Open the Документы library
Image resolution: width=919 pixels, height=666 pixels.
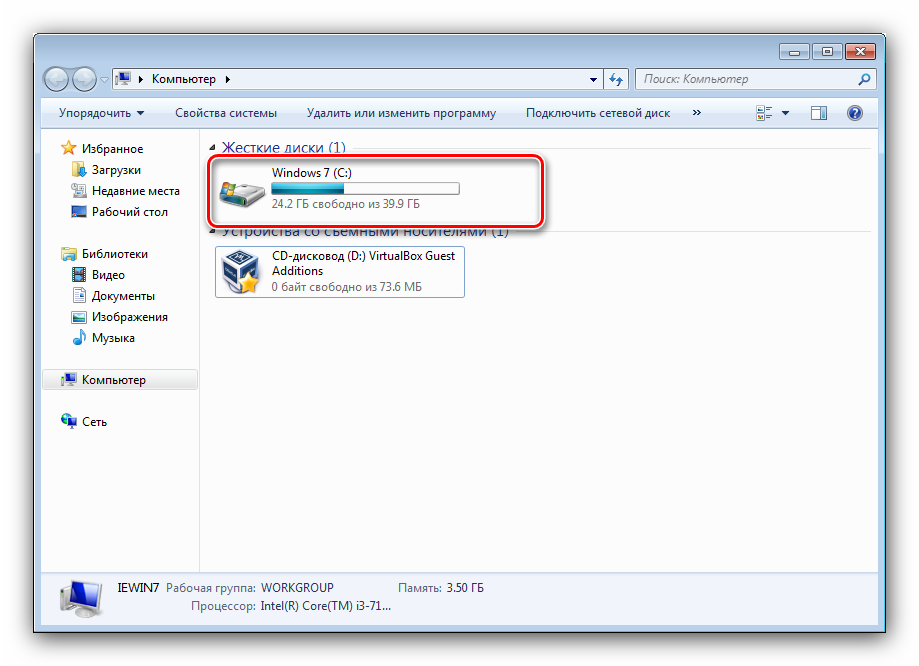point(123,296)
